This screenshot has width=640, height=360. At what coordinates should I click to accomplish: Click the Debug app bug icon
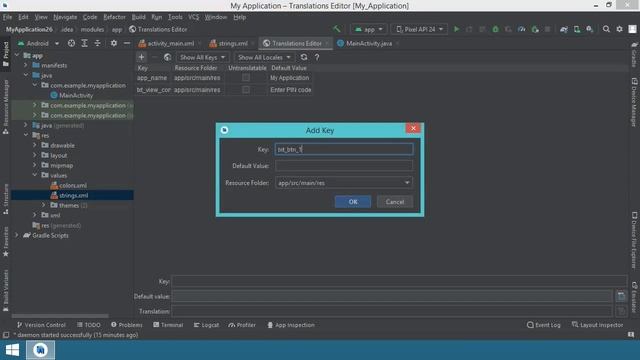coord(495,29)
